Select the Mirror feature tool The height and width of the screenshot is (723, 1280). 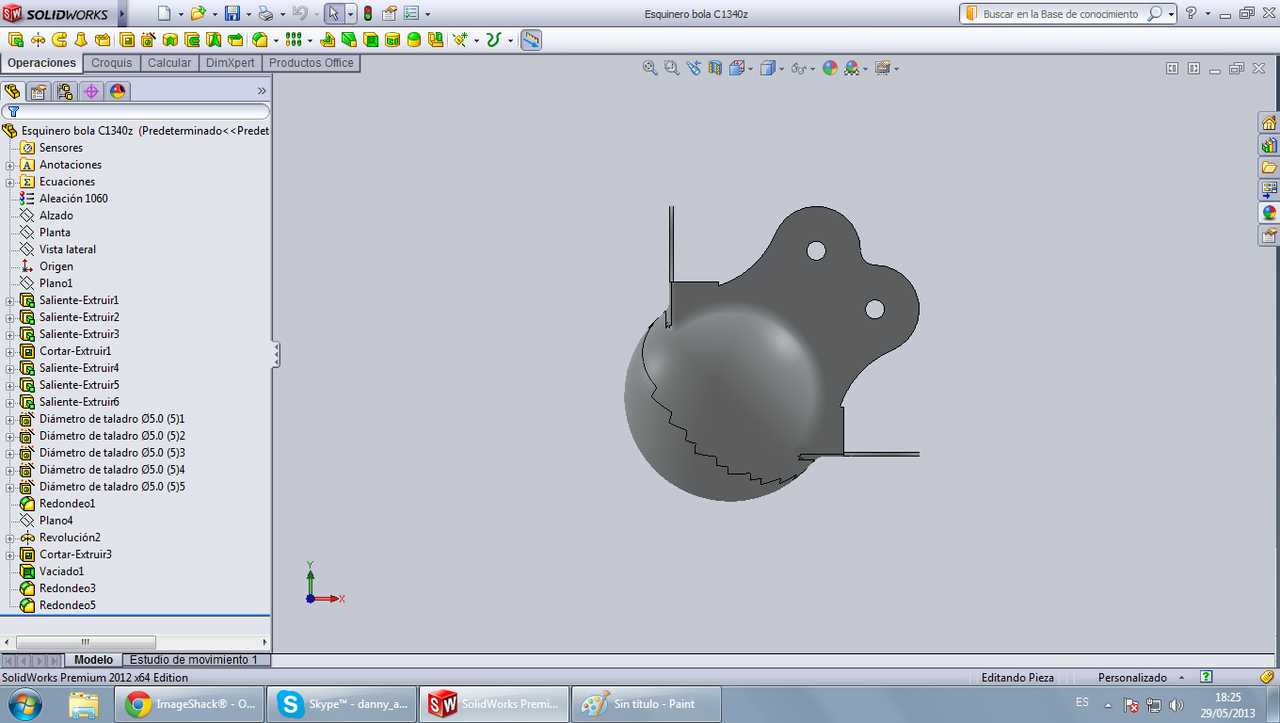(436, 40)
